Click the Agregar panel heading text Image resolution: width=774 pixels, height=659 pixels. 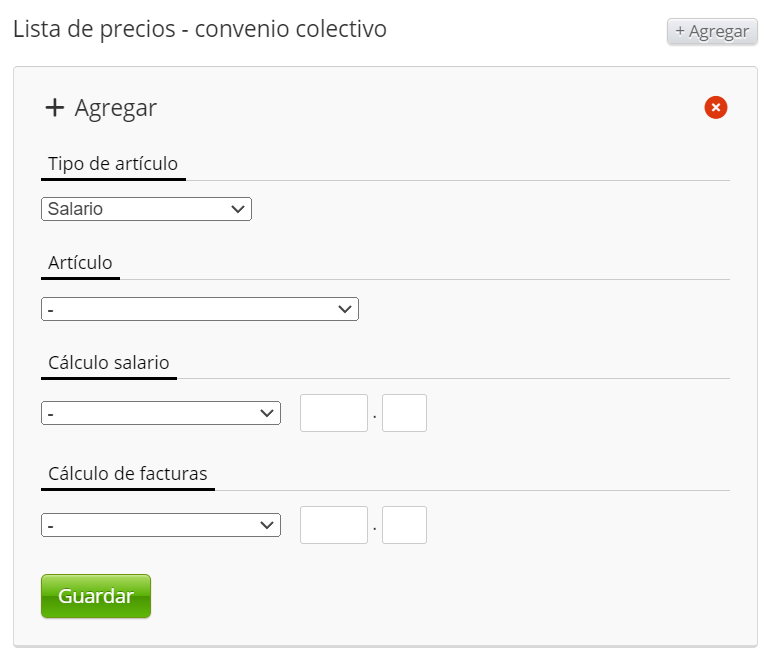click(116, 108)
